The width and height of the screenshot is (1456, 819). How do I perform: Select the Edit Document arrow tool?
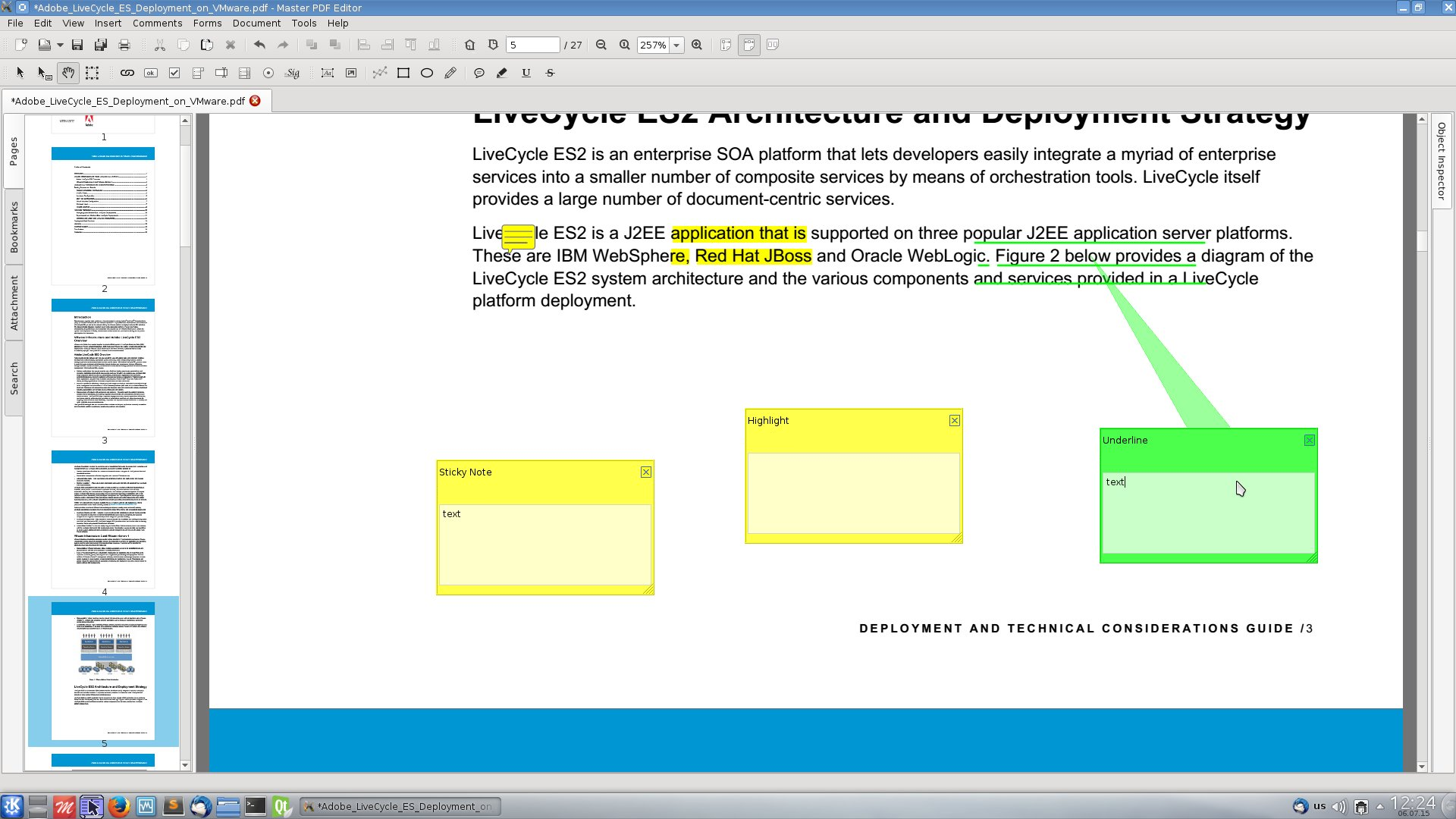(20, 73)
